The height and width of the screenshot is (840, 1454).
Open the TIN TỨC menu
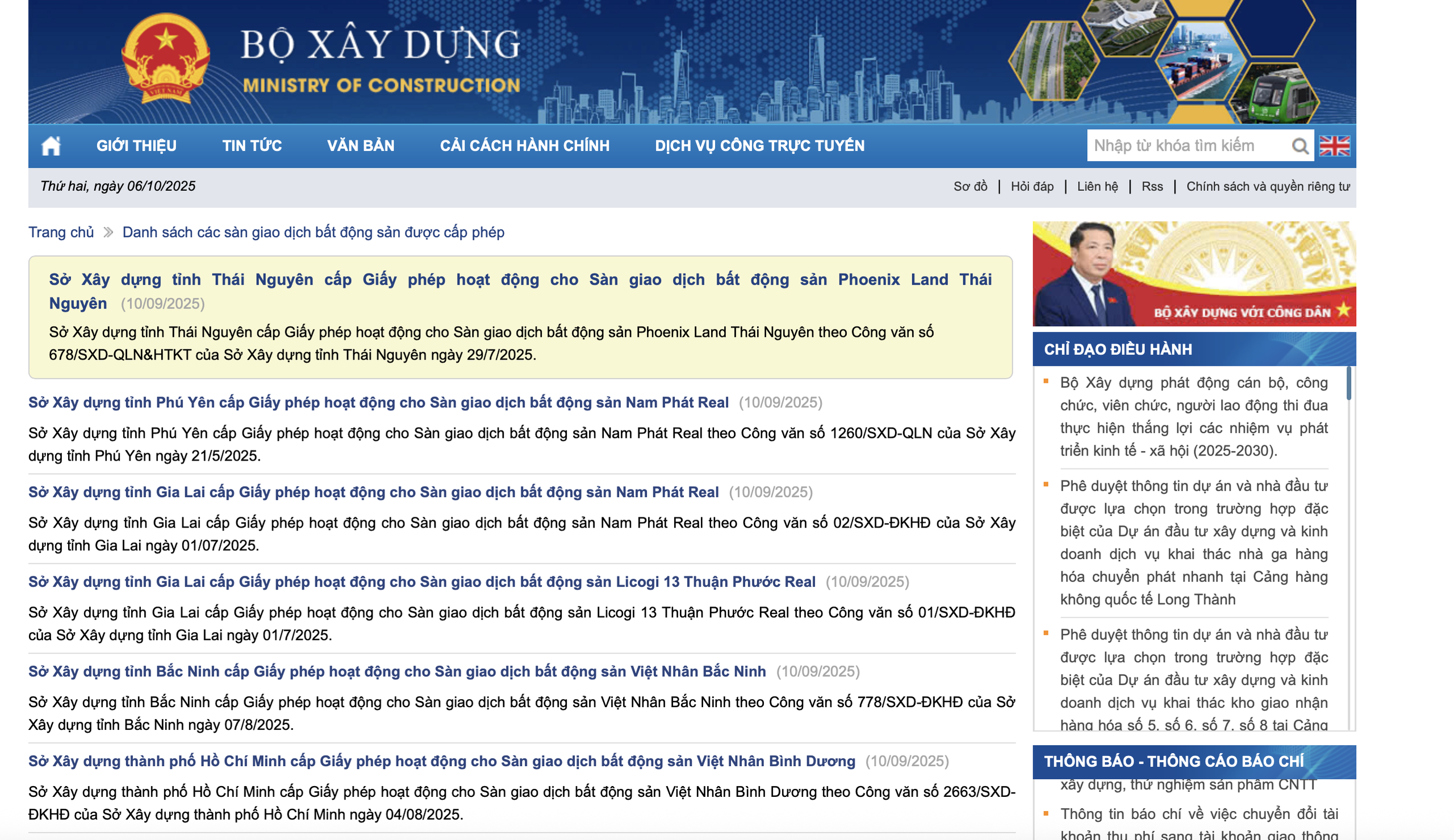[x=252, y=145]
